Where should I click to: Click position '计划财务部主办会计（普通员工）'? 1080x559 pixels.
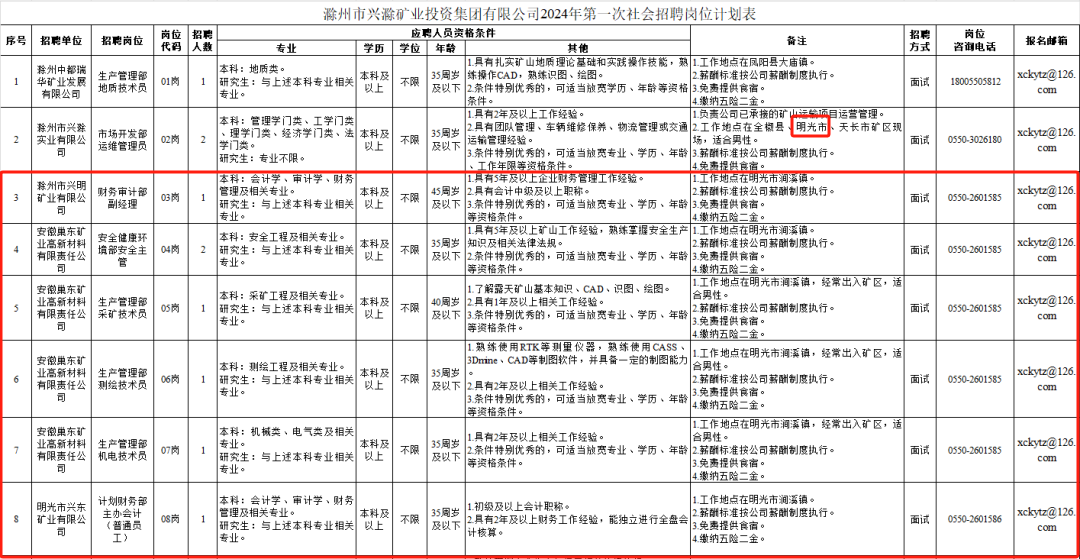[123, 520]
